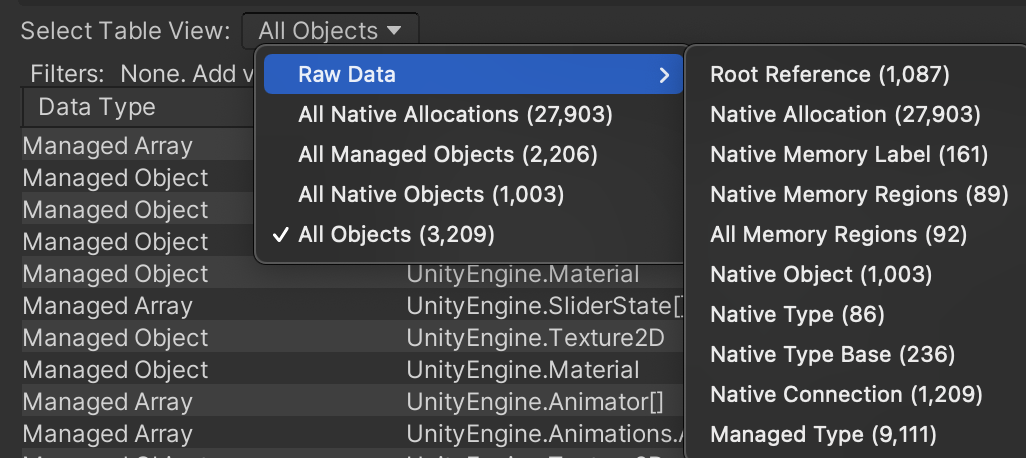
Task: Select the UnityEngine.Animator[] managed array row
Action: pyautogui.click(x=534, y=402)
